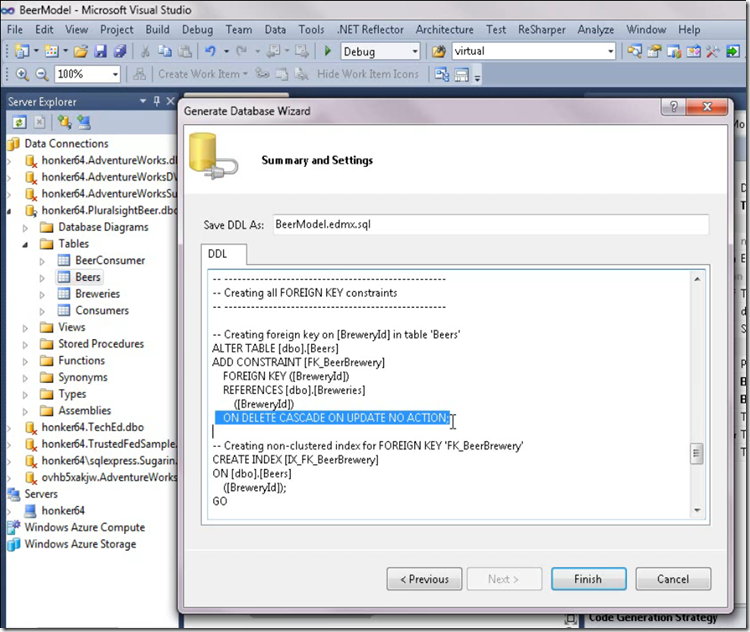This screenshot has width=750, height=632.
Task: Collapse the honker64.PluralsightBeer.dbo connection
Action: pos(9,211)
